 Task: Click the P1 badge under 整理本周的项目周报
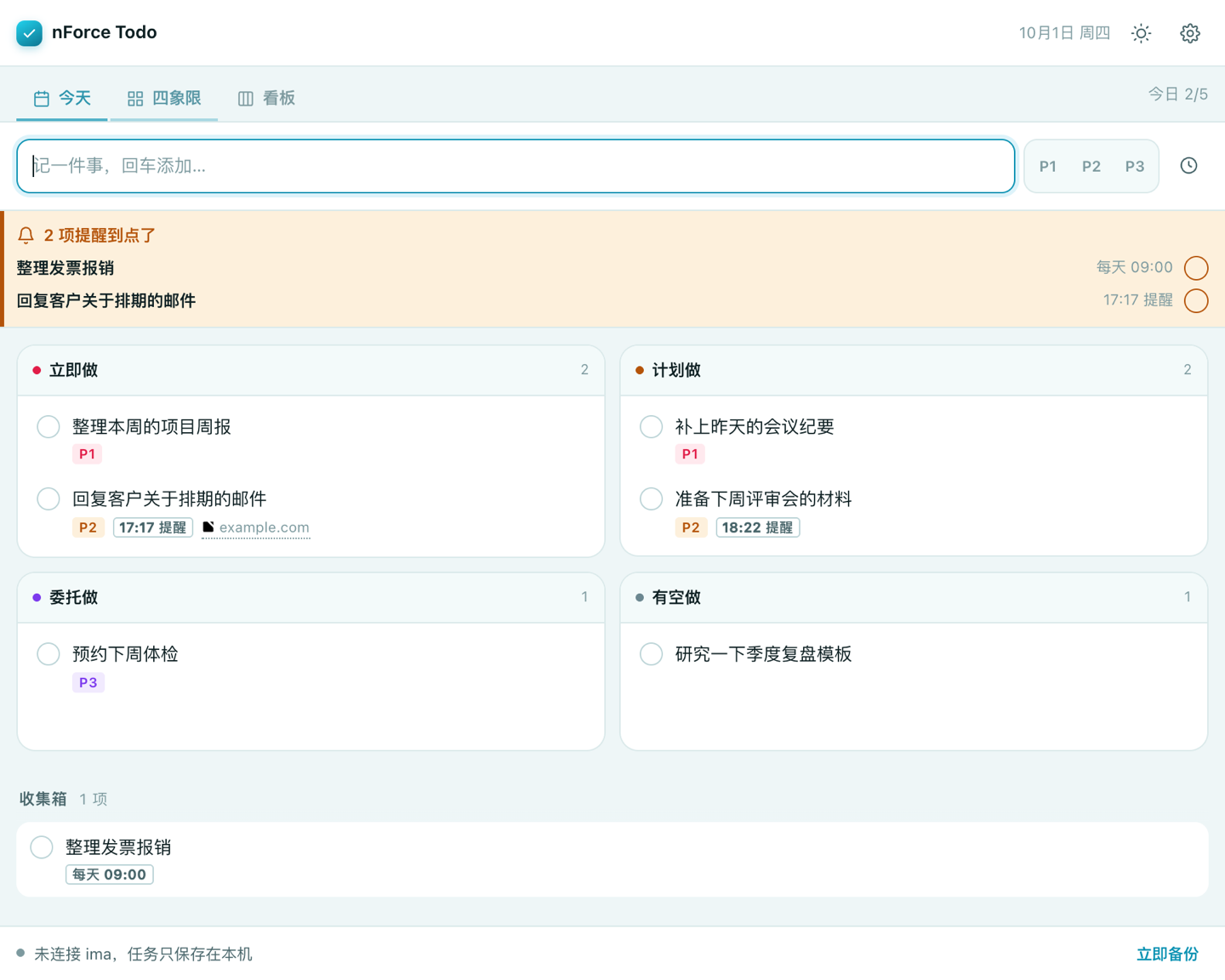pyautogui.click(x=87, y=454)
